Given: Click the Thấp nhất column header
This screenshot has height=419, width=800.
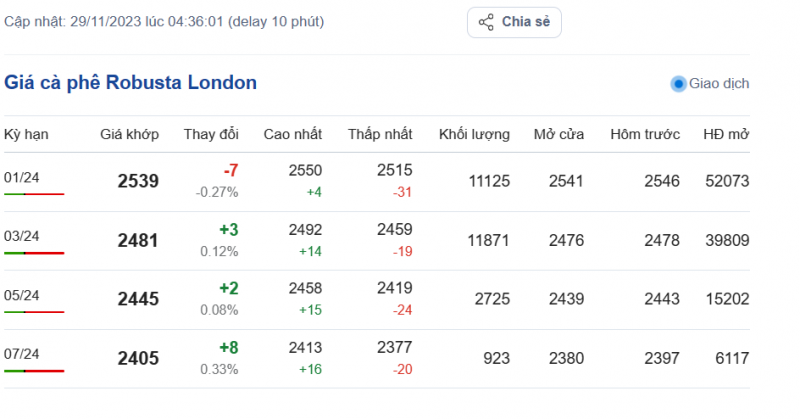Looking at the screenshot, I should point(380,134).
